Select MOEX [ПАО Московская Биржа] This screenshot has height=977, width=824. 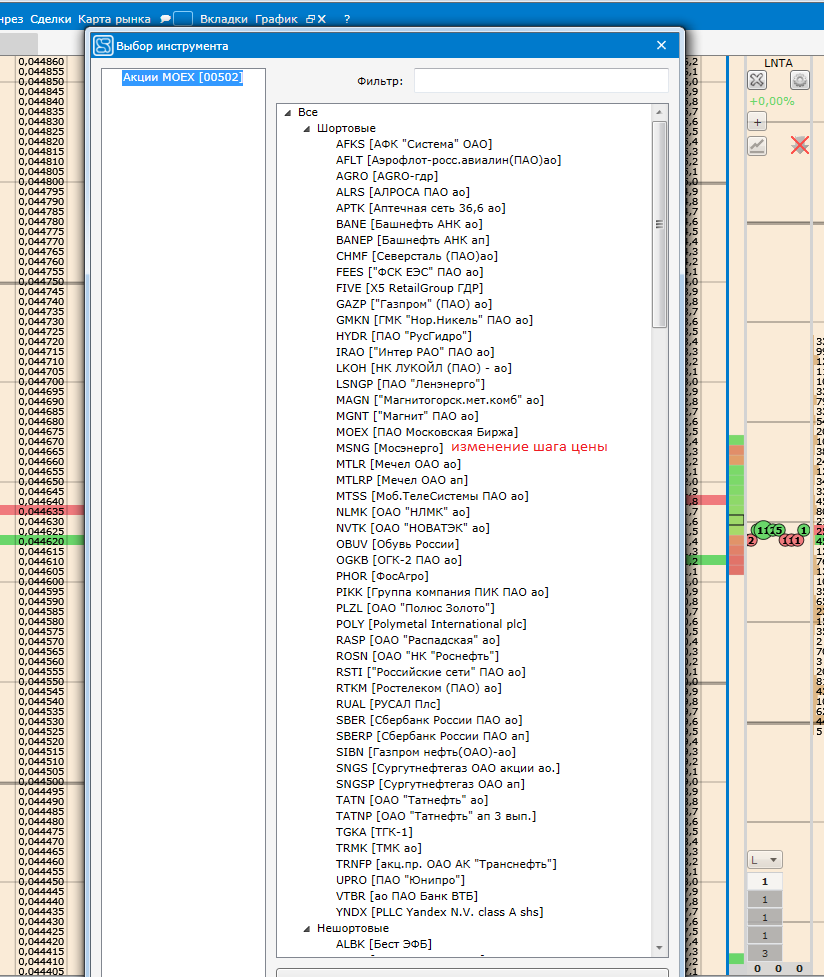427,432
